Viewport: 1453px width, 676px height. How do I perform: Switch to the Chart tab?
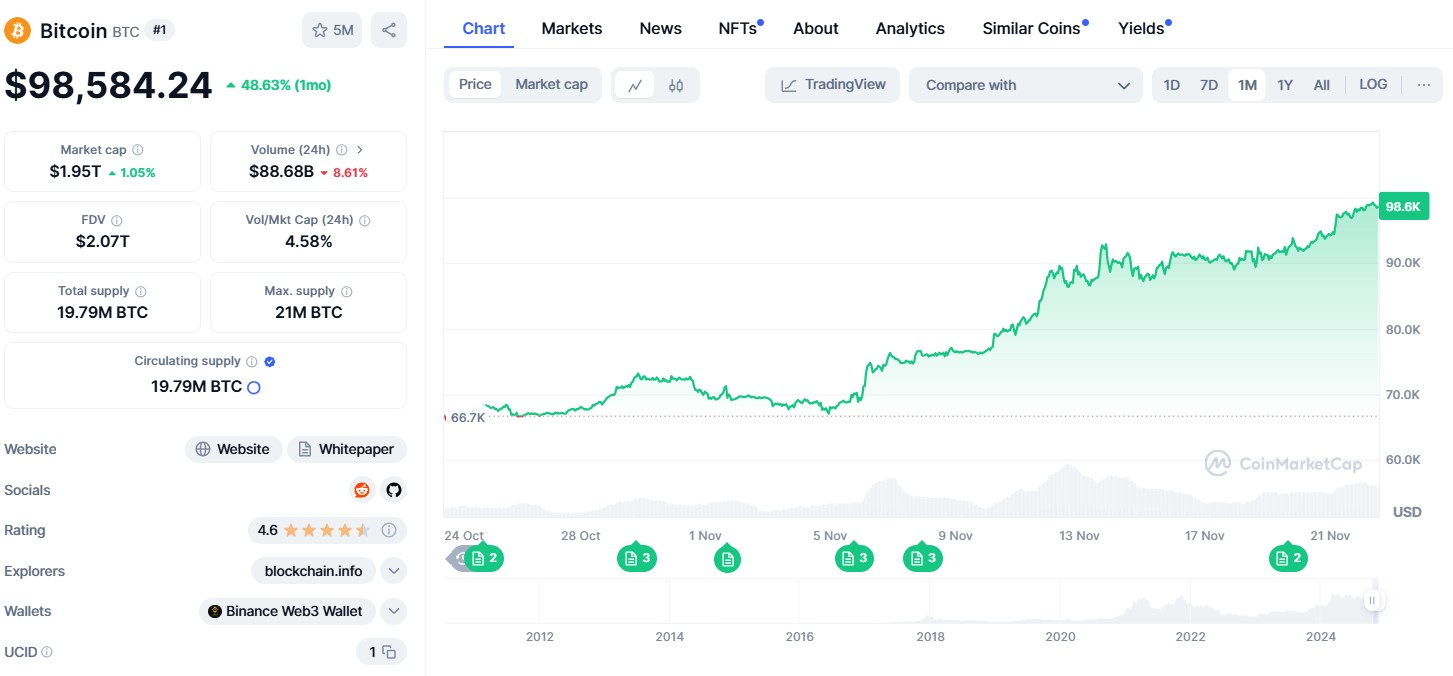click(x=484, y=28)
